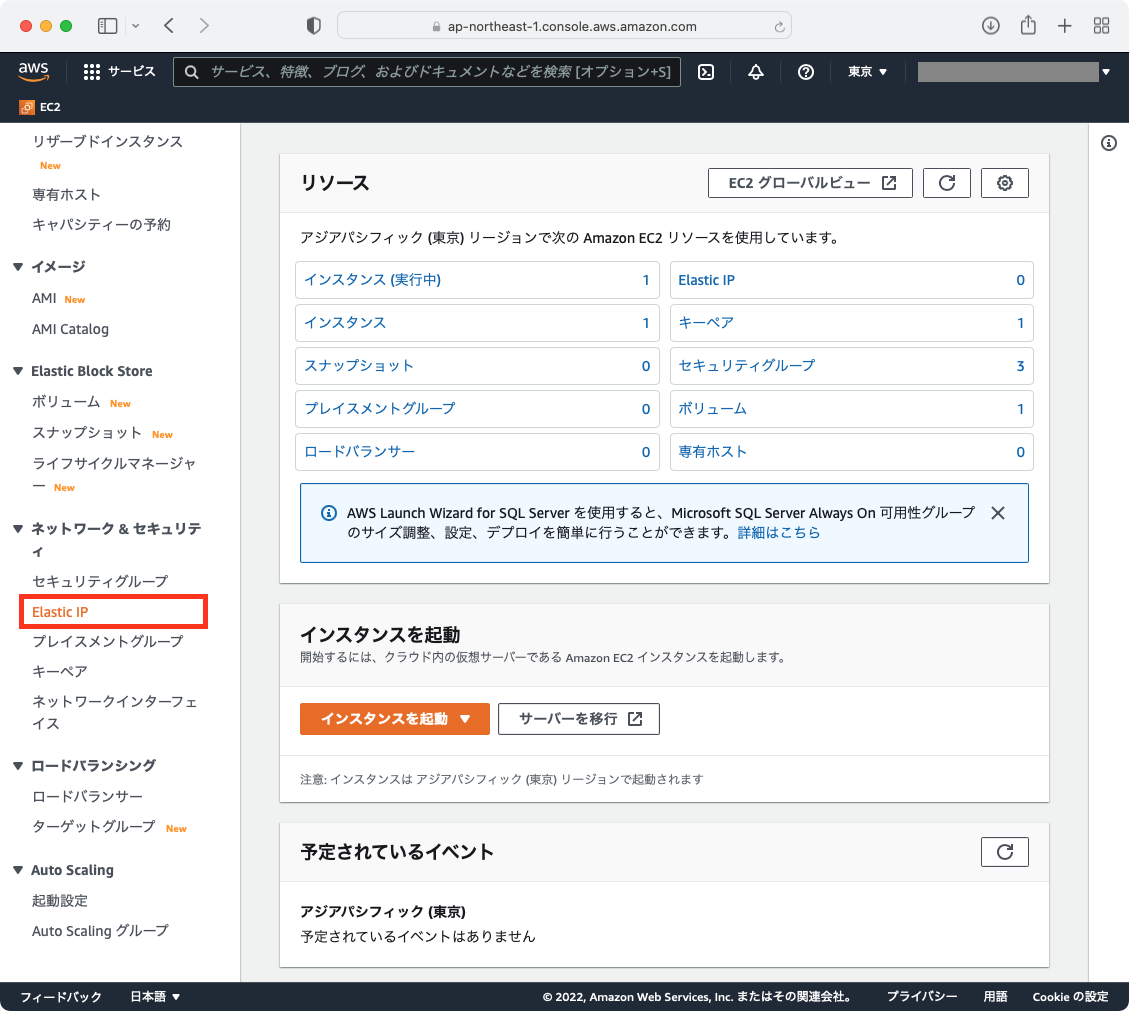This screenshot has width=1129, height=1011.
Task: Open the Safari share button
Action: [1028, 25]
